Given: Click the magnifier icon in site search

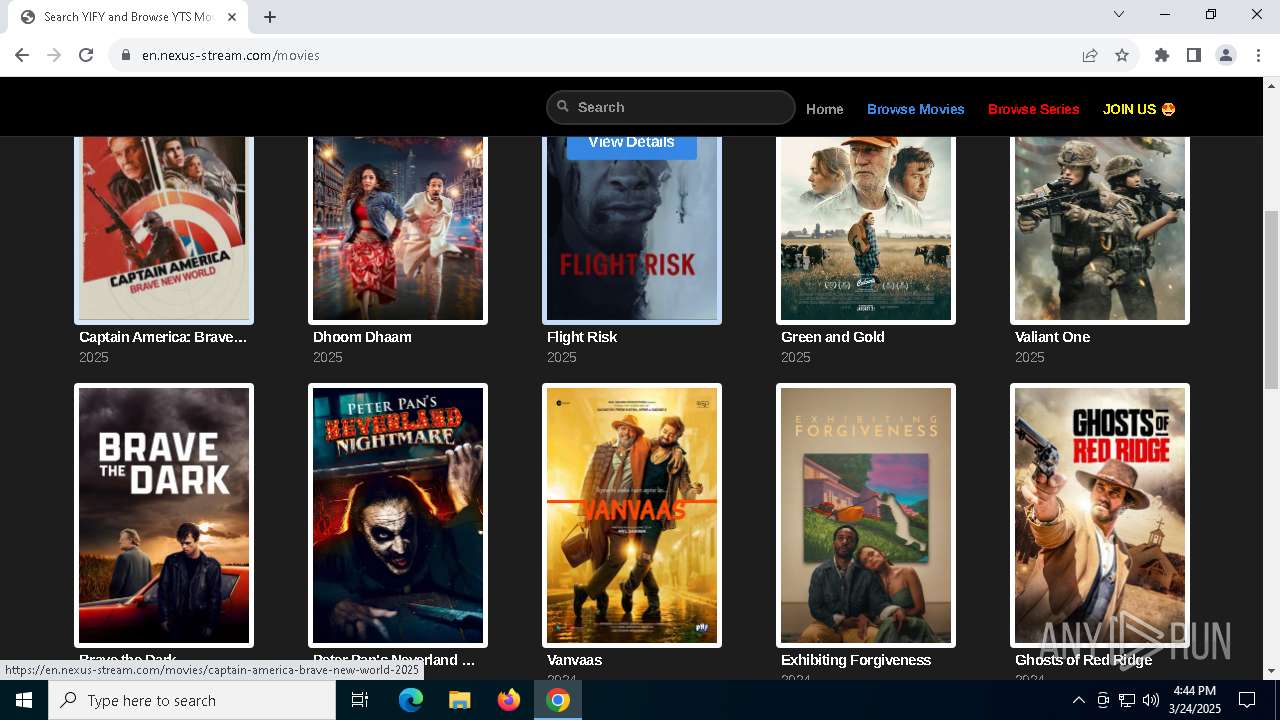Looking at the screenshot, I should click(x=563, y=106).
